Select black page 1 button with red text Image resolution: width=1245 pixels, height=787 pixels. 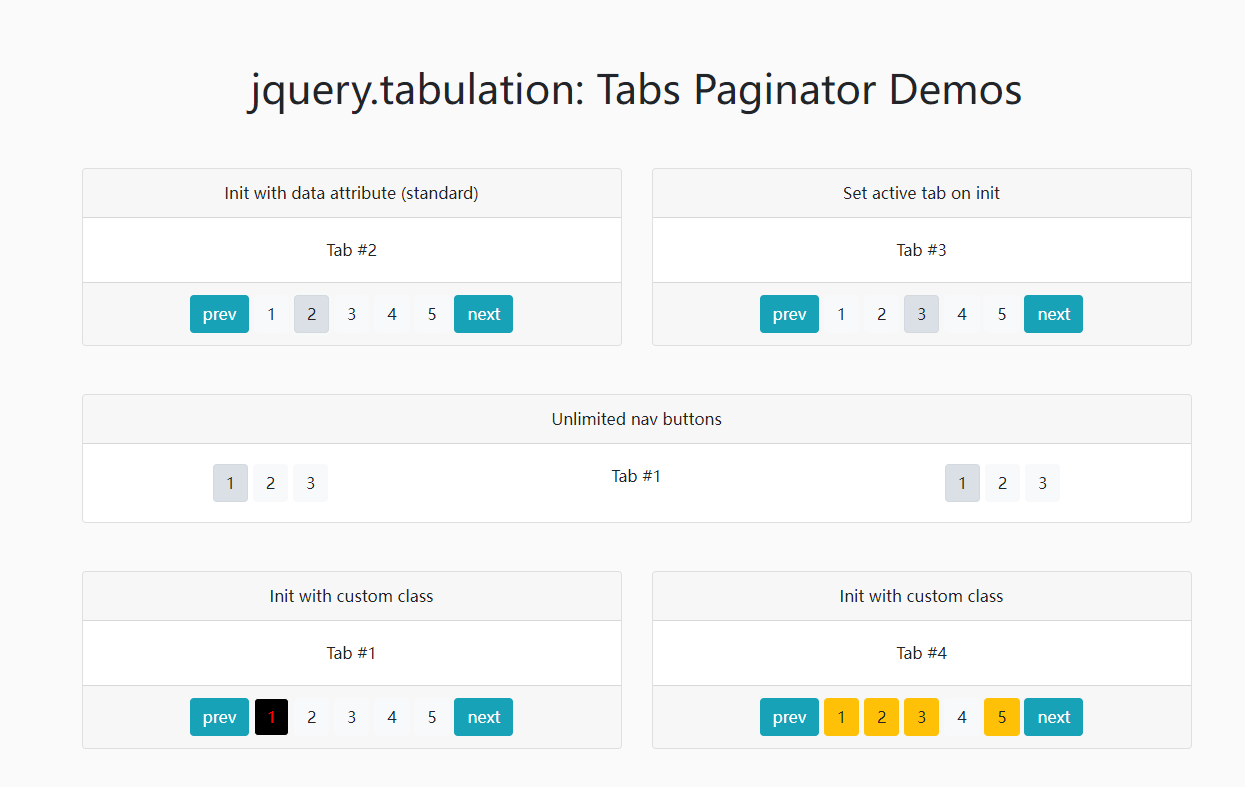point(271,717)
